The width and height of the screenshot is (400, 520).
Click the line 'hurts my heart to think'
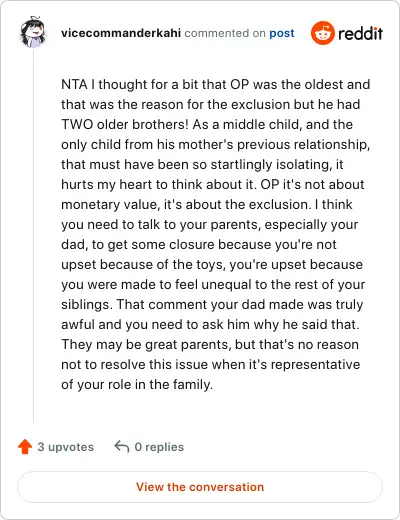coord(213,184)
